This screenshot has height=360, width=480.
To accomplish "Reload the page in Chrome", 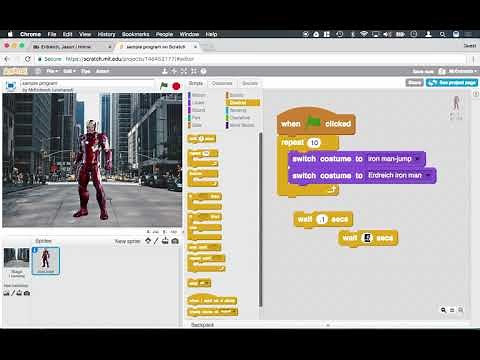I will (x=28, y=59).
